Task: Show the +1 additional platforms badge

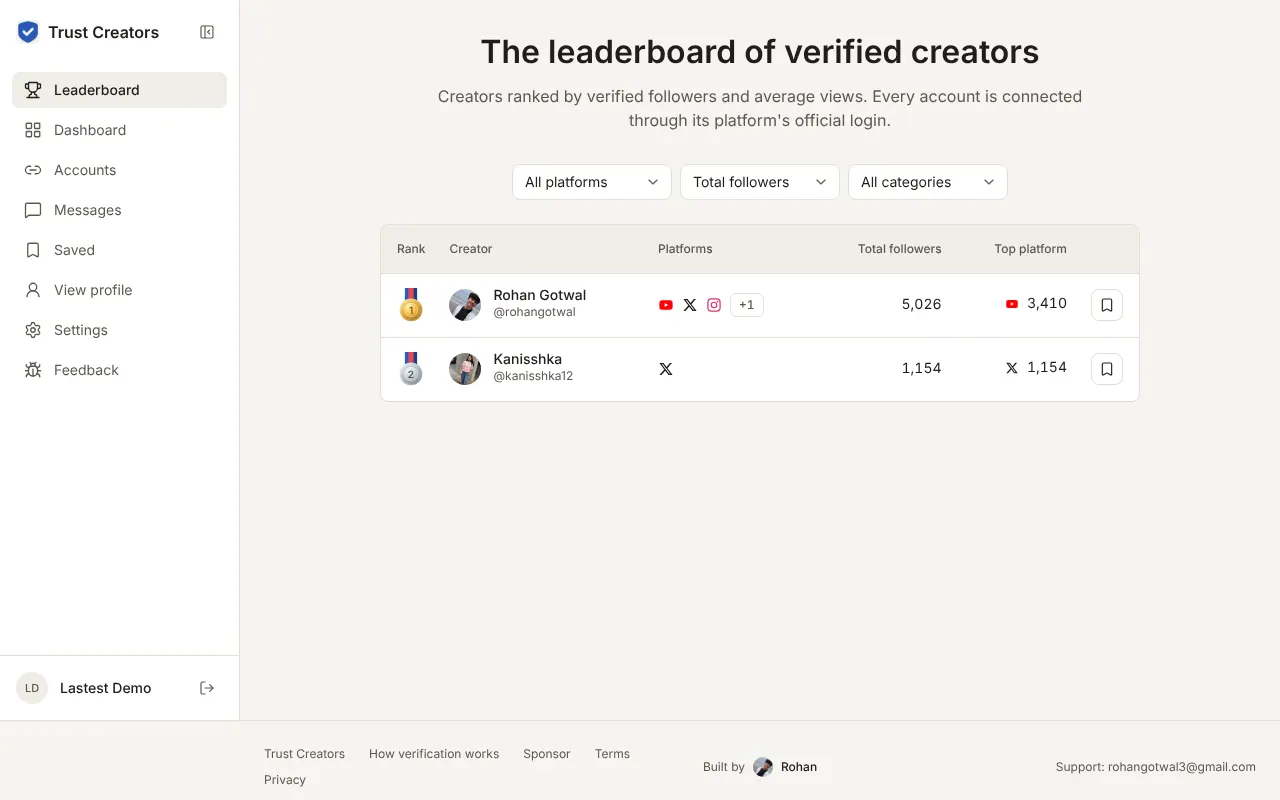Action: coord(747,305)
